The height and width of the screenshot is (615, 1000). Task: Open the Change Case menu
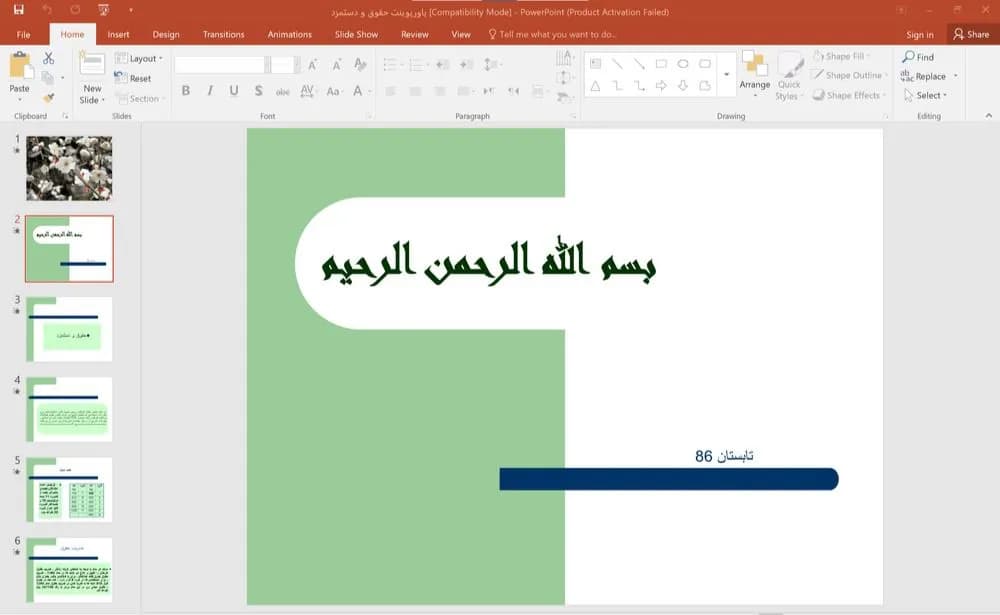(x=334, y=91)
